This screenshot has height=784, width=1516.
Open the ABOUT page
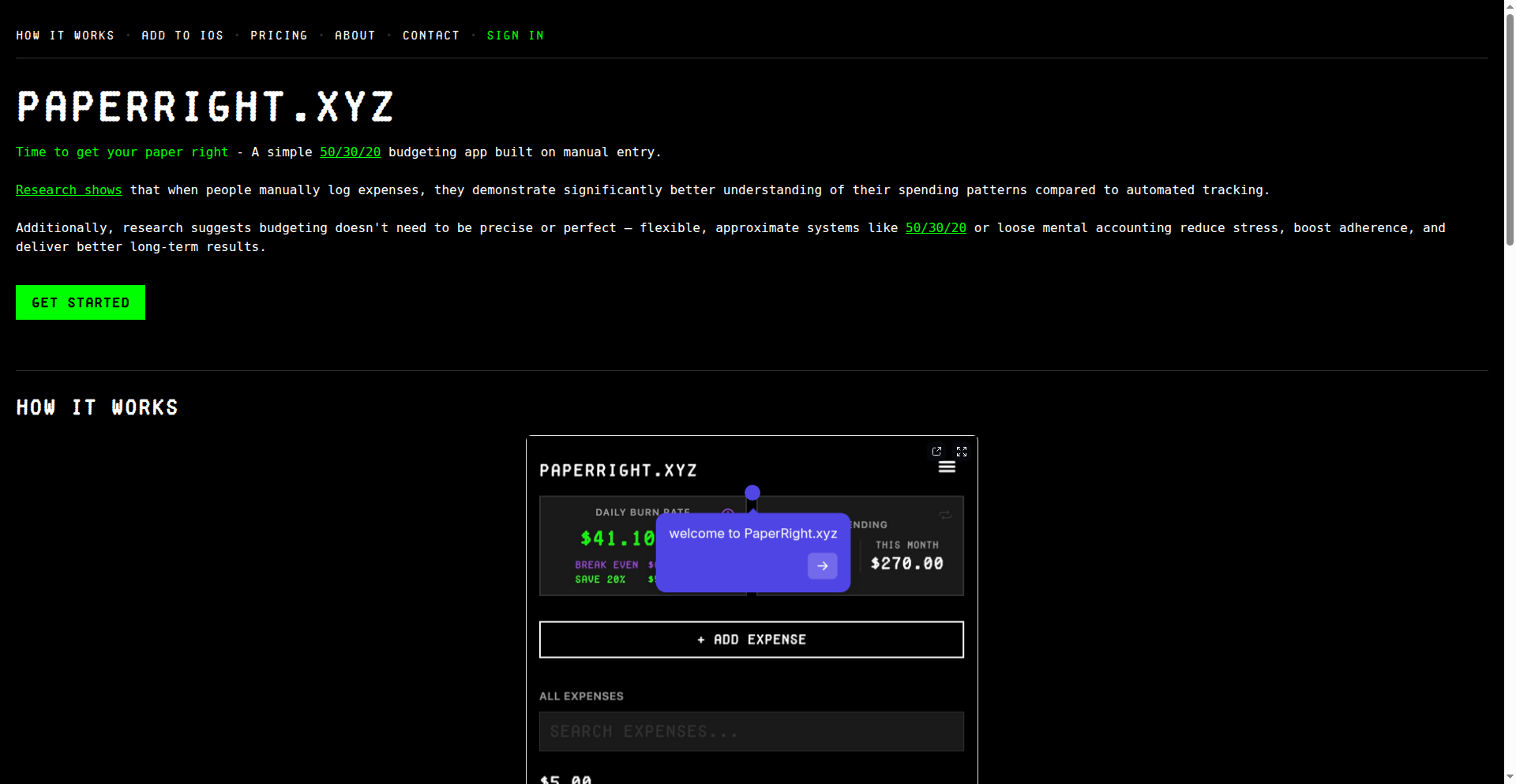tap(355, 35)
